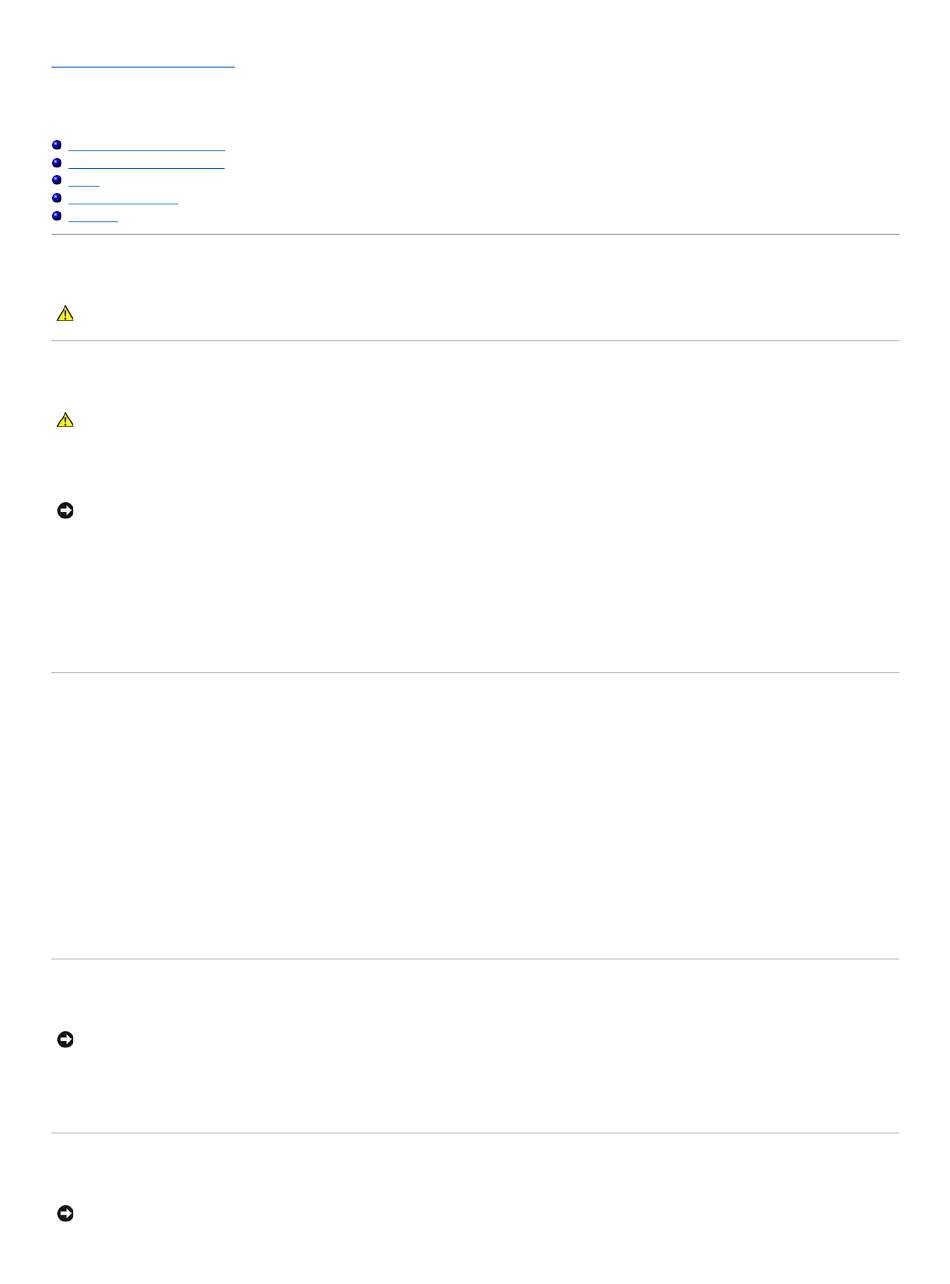The height and width of the screenshot is (1284, 950).
Task: Click the divider above the second notice icon
Action: [x=475, y=959]
